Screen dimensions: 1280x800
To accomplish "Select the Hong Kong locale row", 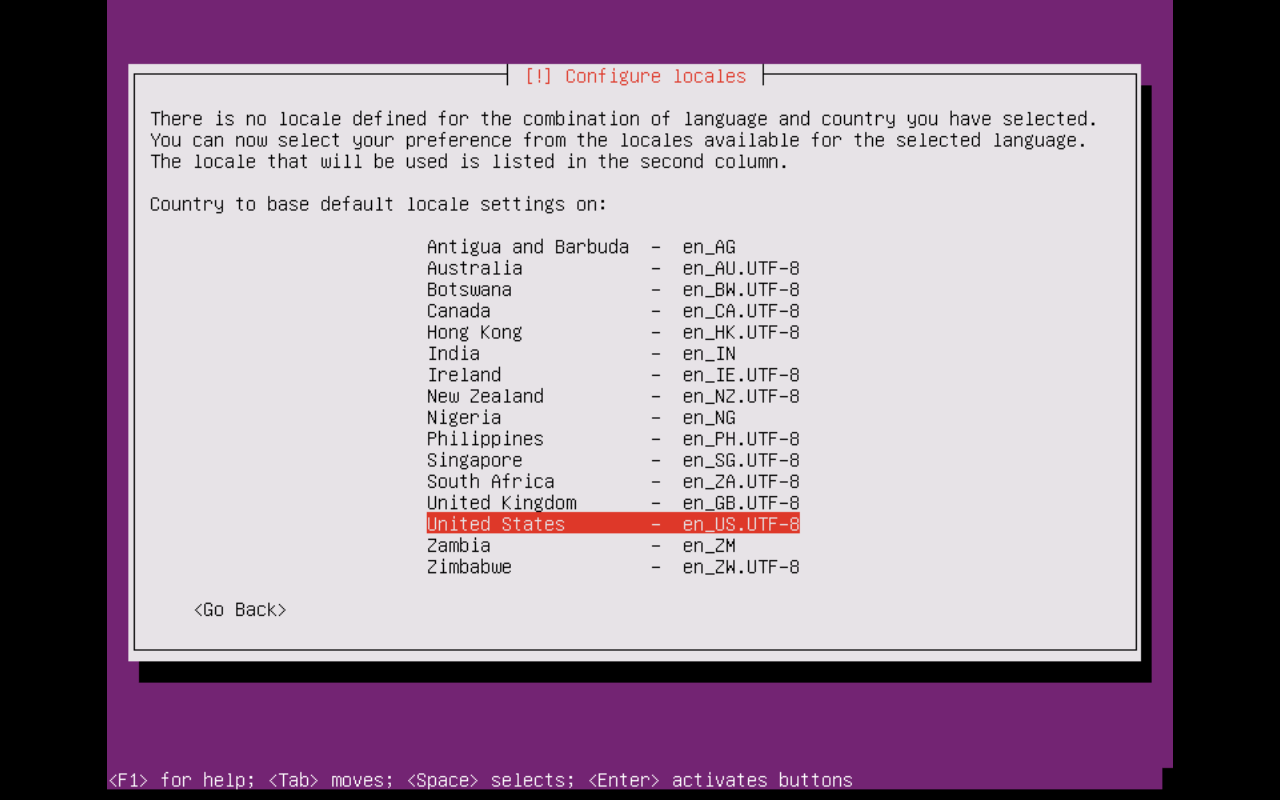I will [613, 332].
